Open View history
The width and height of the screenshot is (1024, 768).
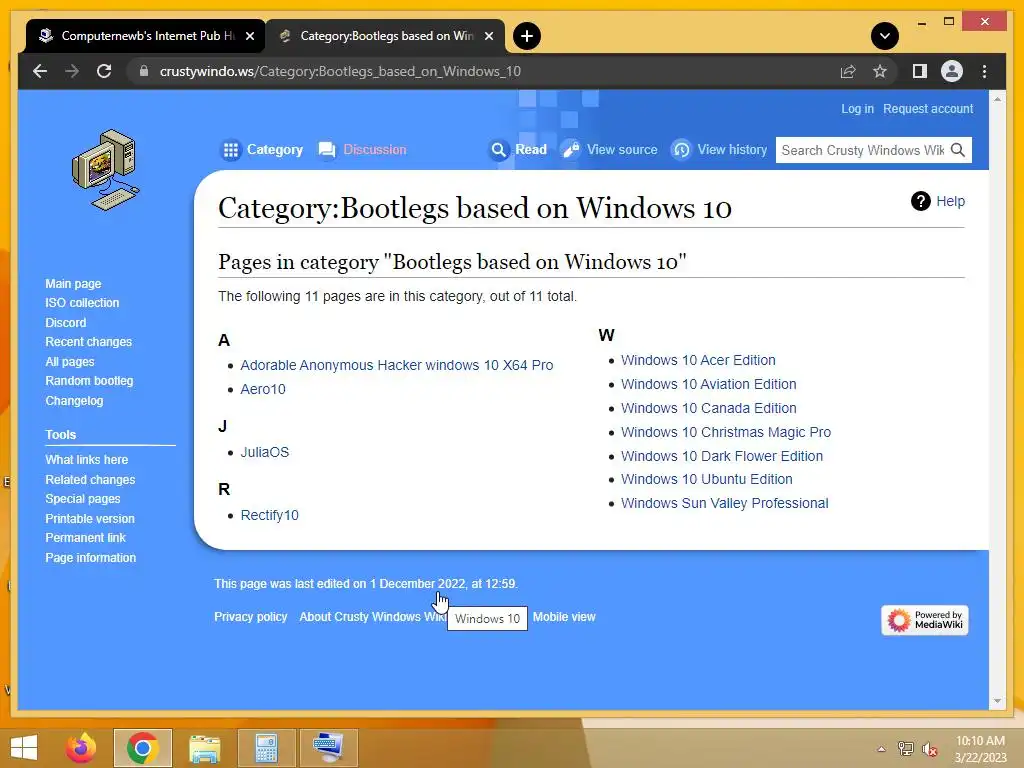(x=732, y=150)
